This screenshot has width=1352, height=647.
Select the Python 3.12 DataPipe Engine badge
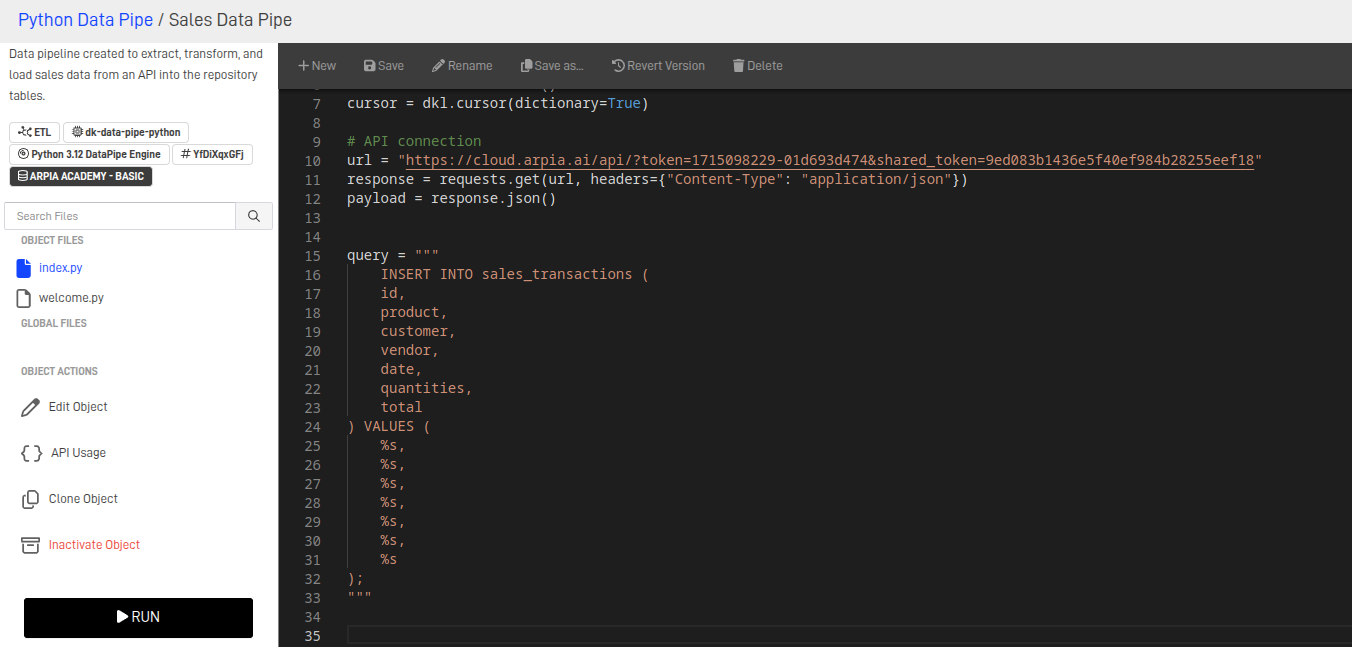coord(89,154)
